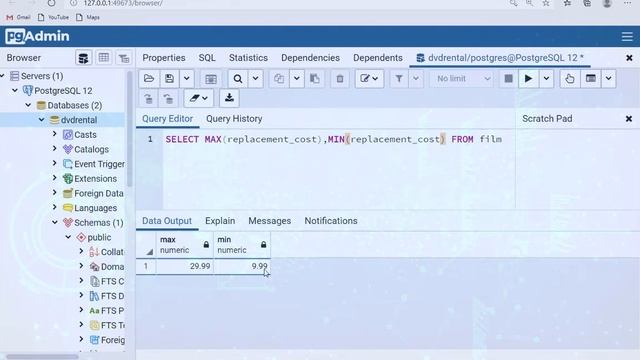Select the 9.99 result cell
640x360 pixels.
click(242, 266)
